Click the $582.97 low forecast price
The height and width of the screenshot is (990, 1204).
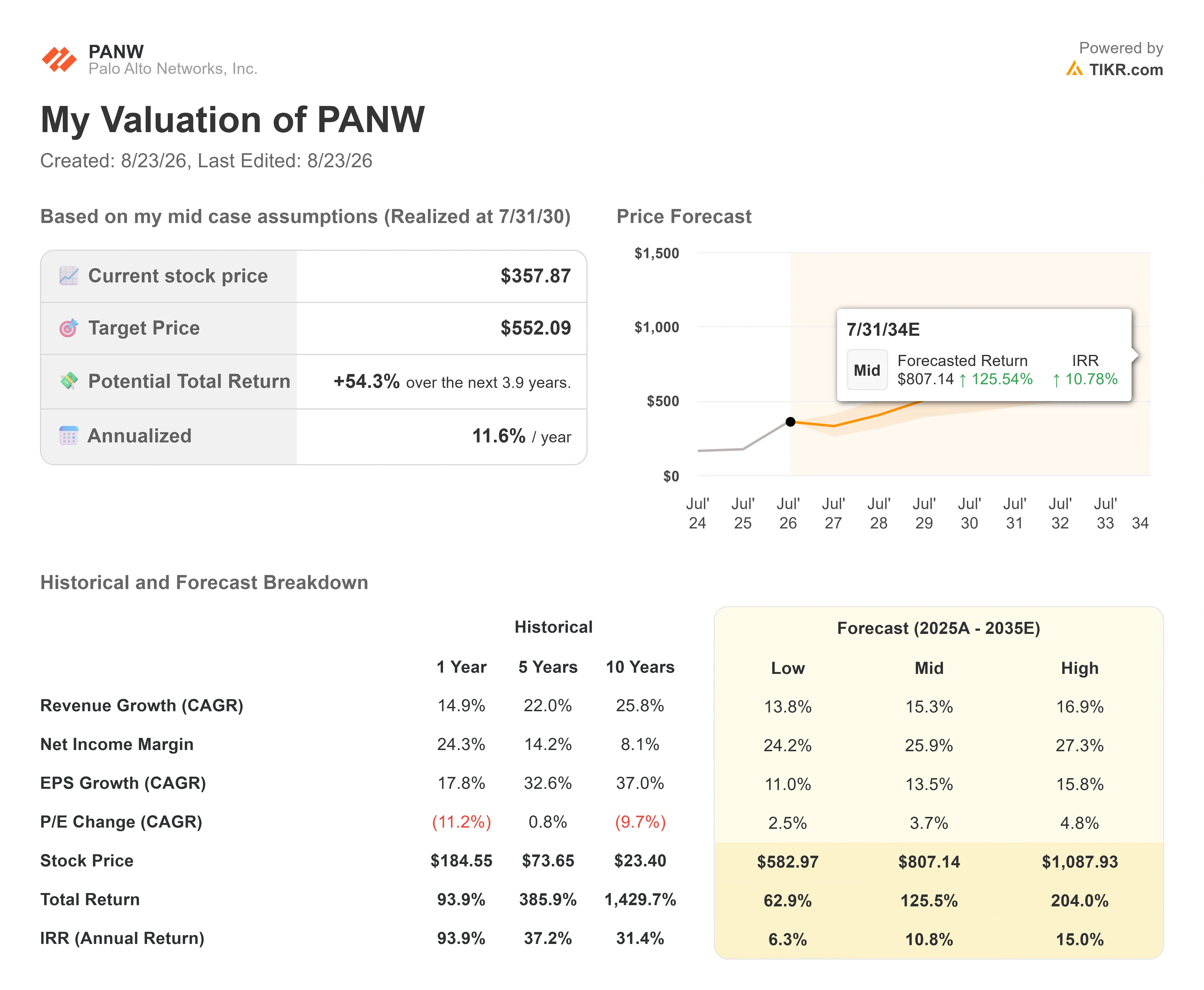click(x=788, y=862)
